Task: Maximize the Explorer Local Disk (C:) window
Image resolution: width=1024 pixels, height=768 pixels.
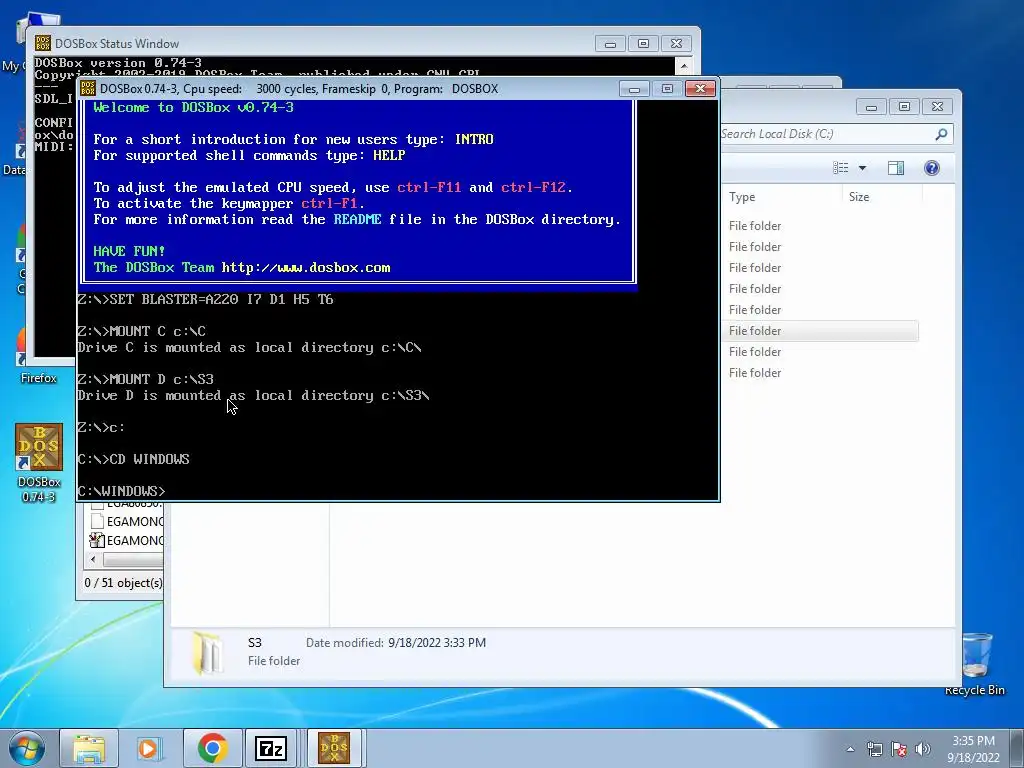Action: (904, 106)
